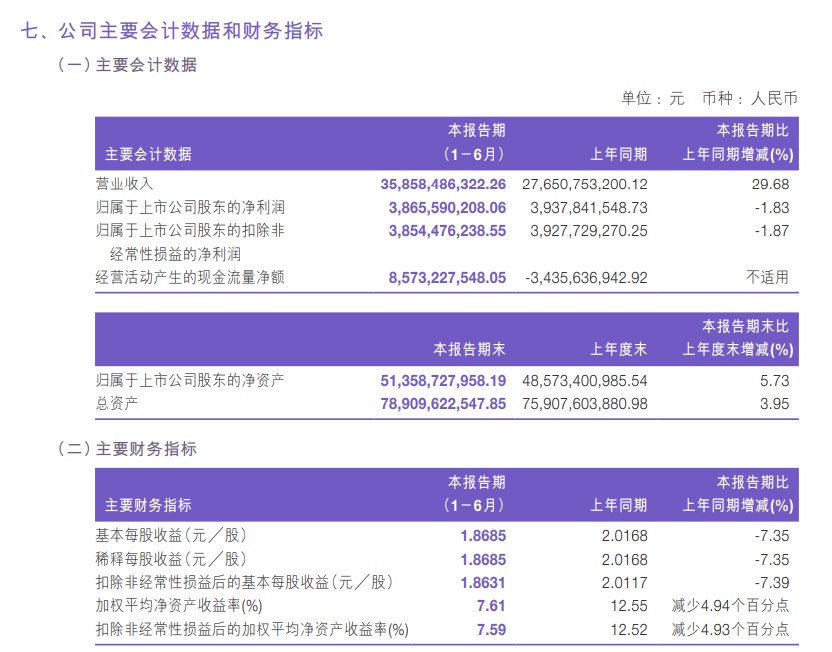Image resolution: width=832 pixels, height=652 pixels.
Task: Select row label 扣除非经常性损益后的基本每股收益
Action: click(x=245, y=582)
